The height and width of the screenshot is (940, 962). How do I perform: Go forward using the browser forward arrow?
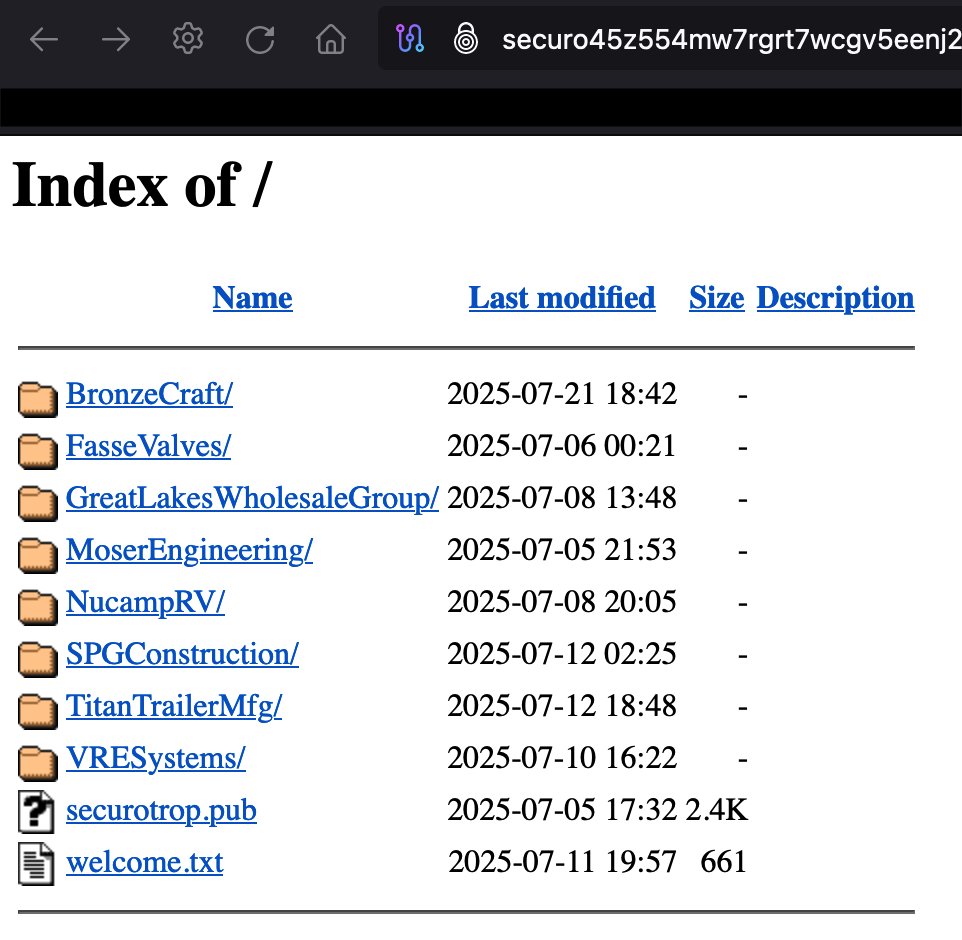point(115,40)
